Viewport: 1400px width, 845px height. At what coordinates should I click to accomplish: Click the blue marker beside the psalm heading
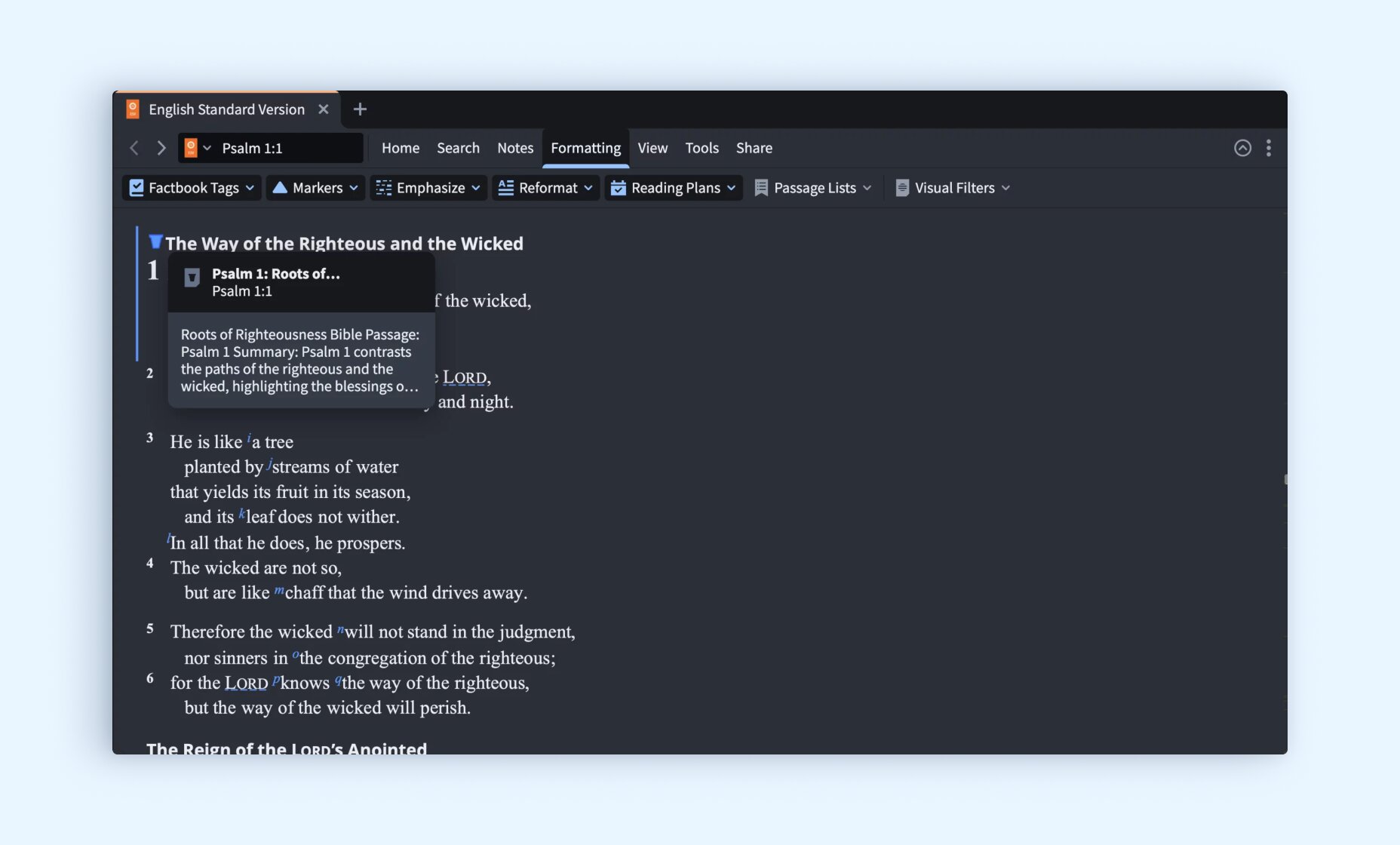(155, 241)
